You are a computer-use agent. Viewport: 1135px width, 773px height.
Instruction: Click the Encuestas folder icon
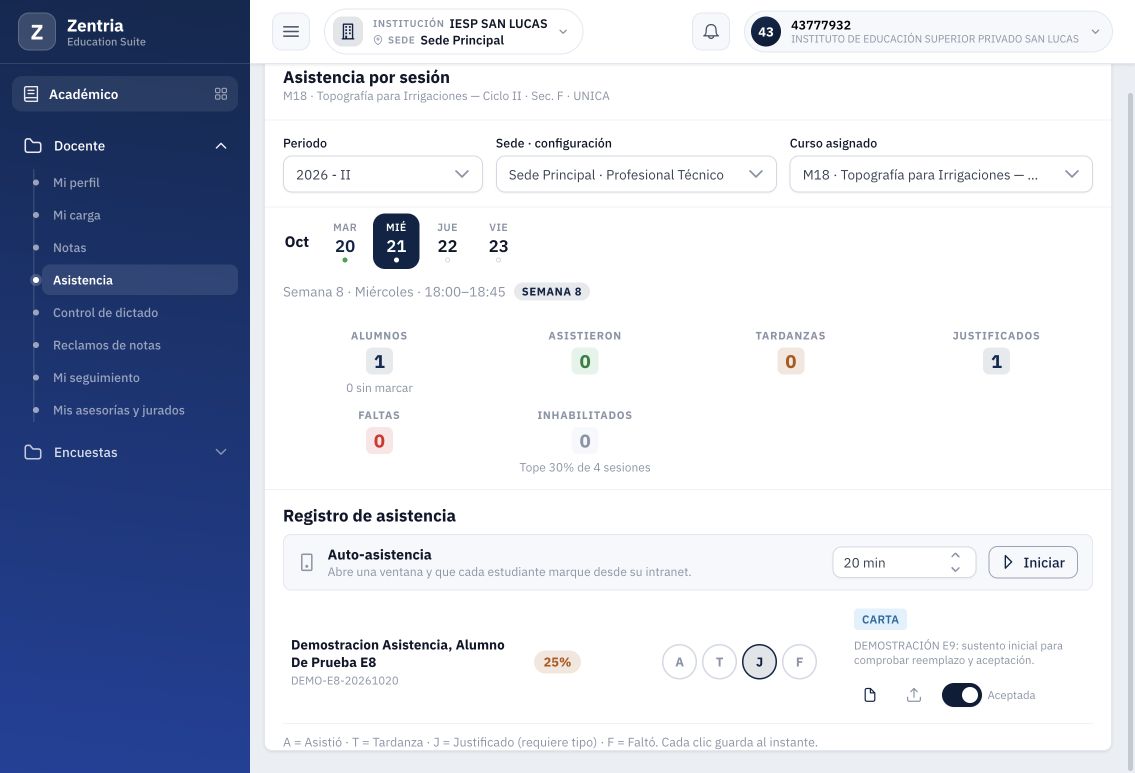point(33,452)
